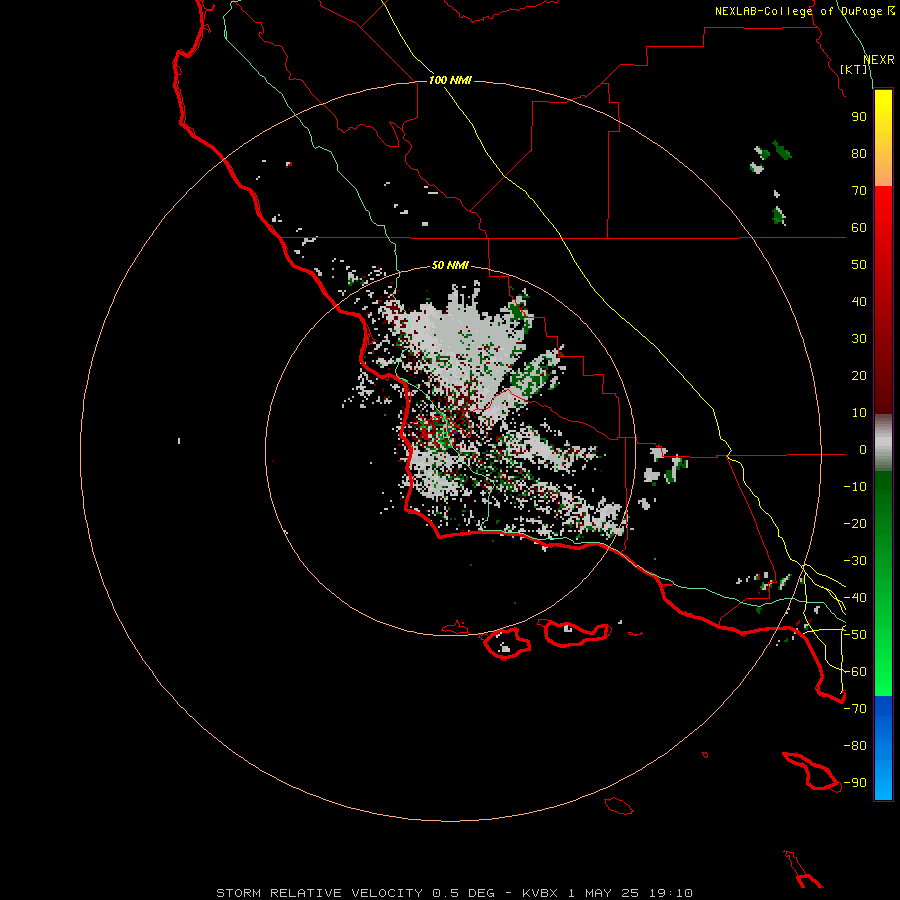
Task: Click the 20 value on velocity scale
Action: pyautogui.click(x=859, y=375)
